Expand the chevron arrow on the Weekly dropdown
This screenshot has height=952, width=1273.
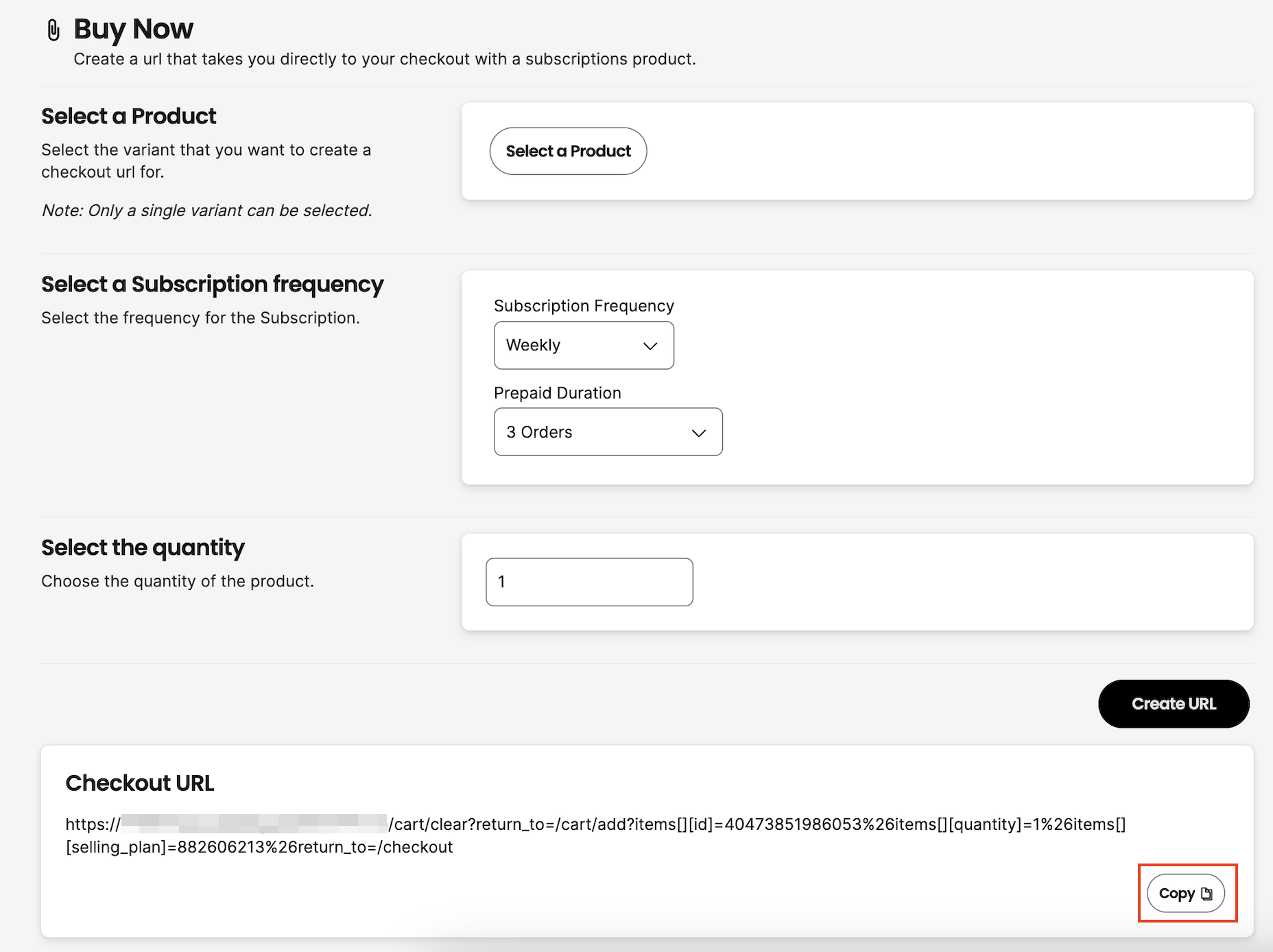coord(650,346)
